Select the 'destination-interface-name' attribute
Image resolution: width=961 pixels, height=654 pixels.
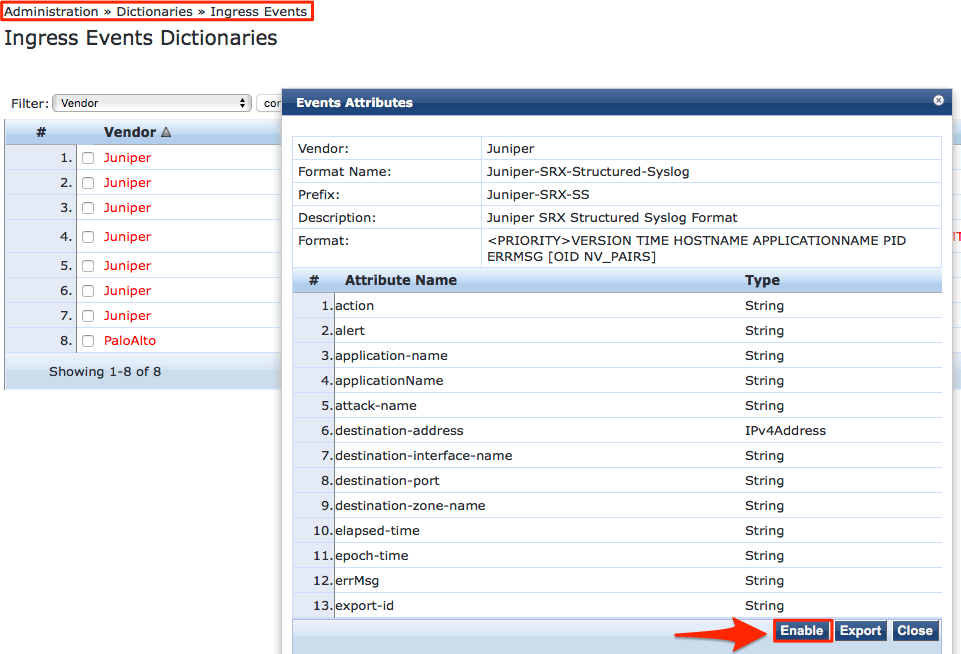617,456
